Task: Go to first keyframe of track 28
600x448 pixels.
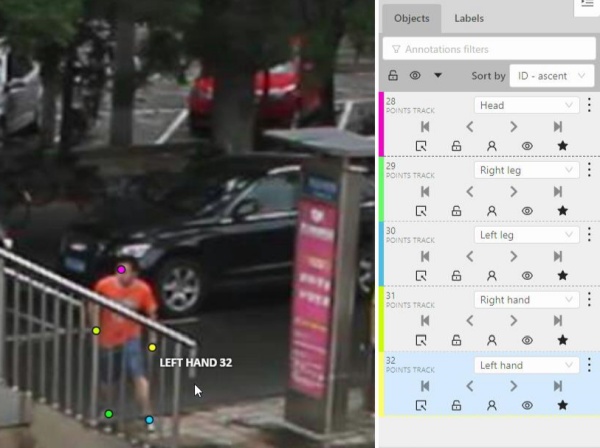Action: (425, 126)
